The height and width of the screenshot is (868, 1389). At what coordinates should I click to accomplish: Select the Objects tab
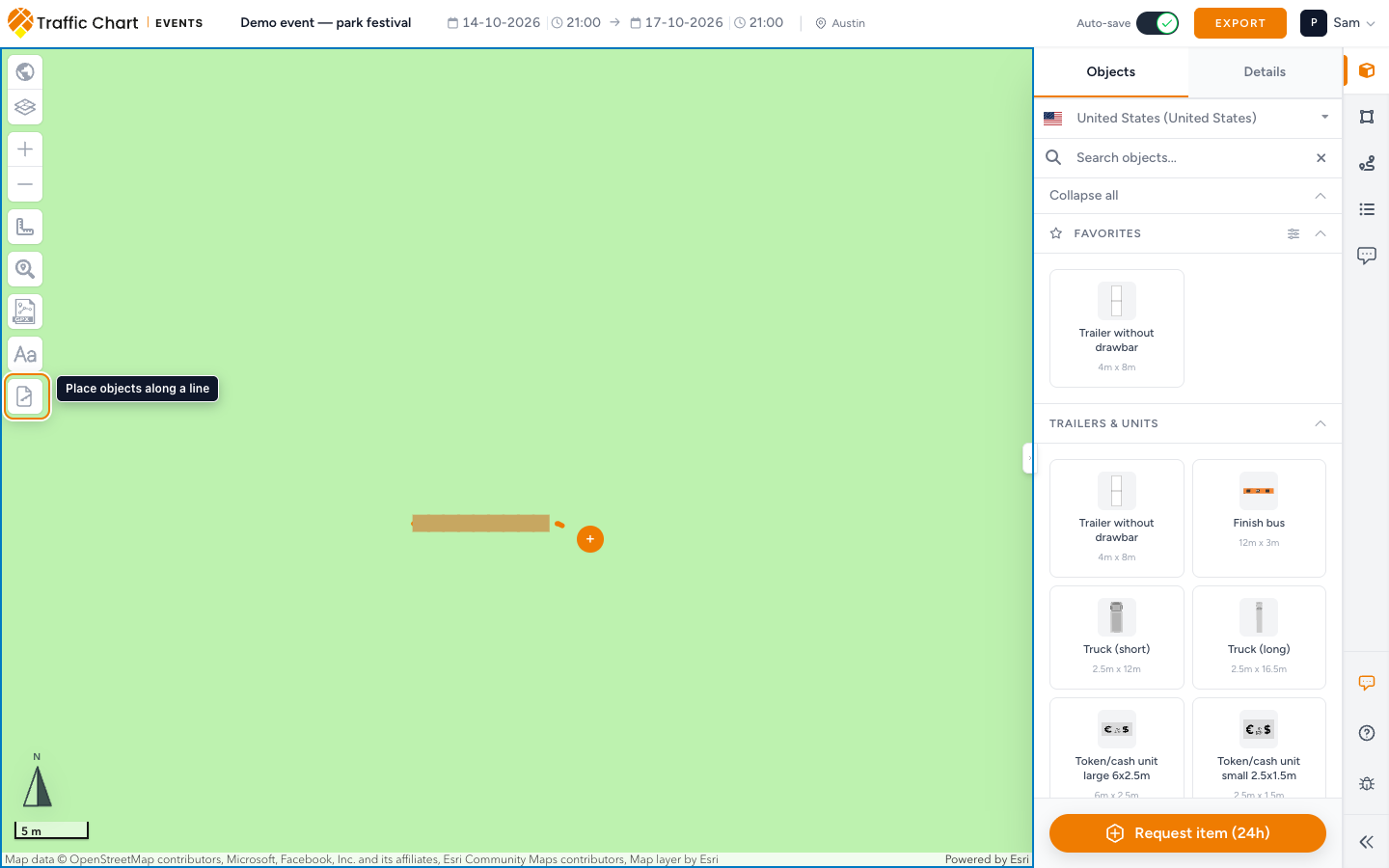pos(1111,72)
